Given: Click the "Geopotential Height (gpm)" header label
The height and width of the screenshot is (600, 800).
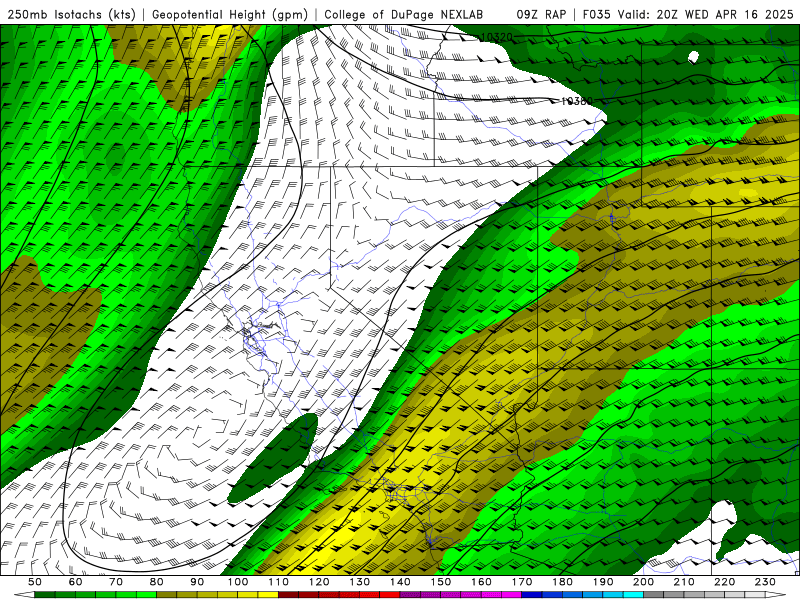Looking at the screenshot, I should click(x=230, y=15).
